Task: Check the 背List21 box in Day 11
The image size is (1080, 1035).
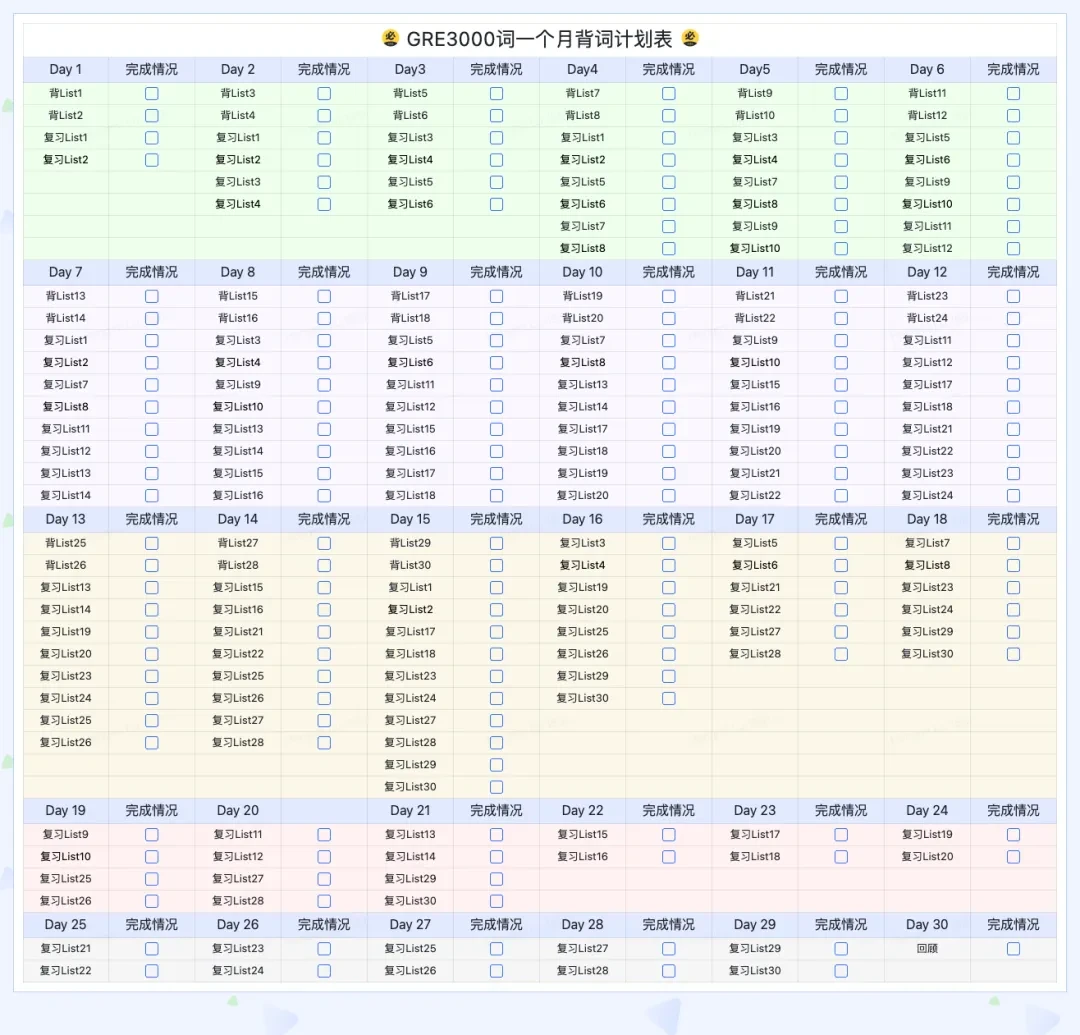Action: [841, 296]
